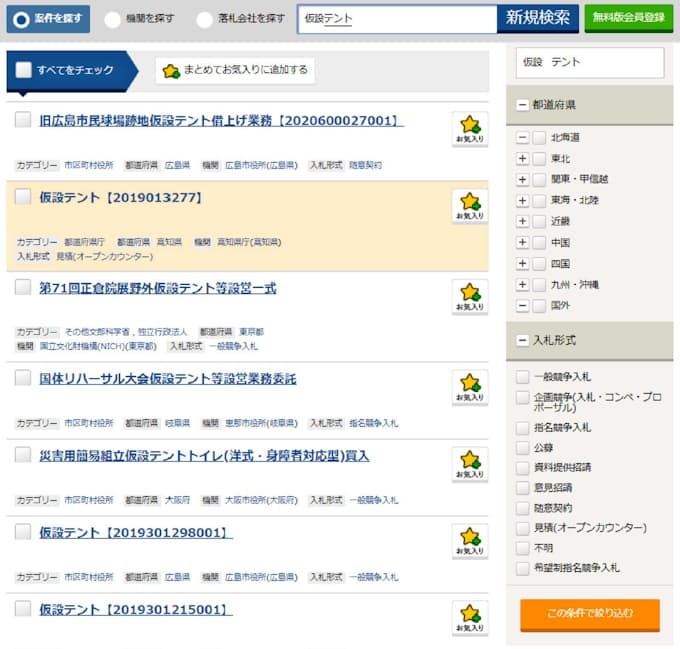
Task: Favorite the 国体リハーサル大会仮設テント等設営業務委託 listing
Action: click(x=469, y=388)
